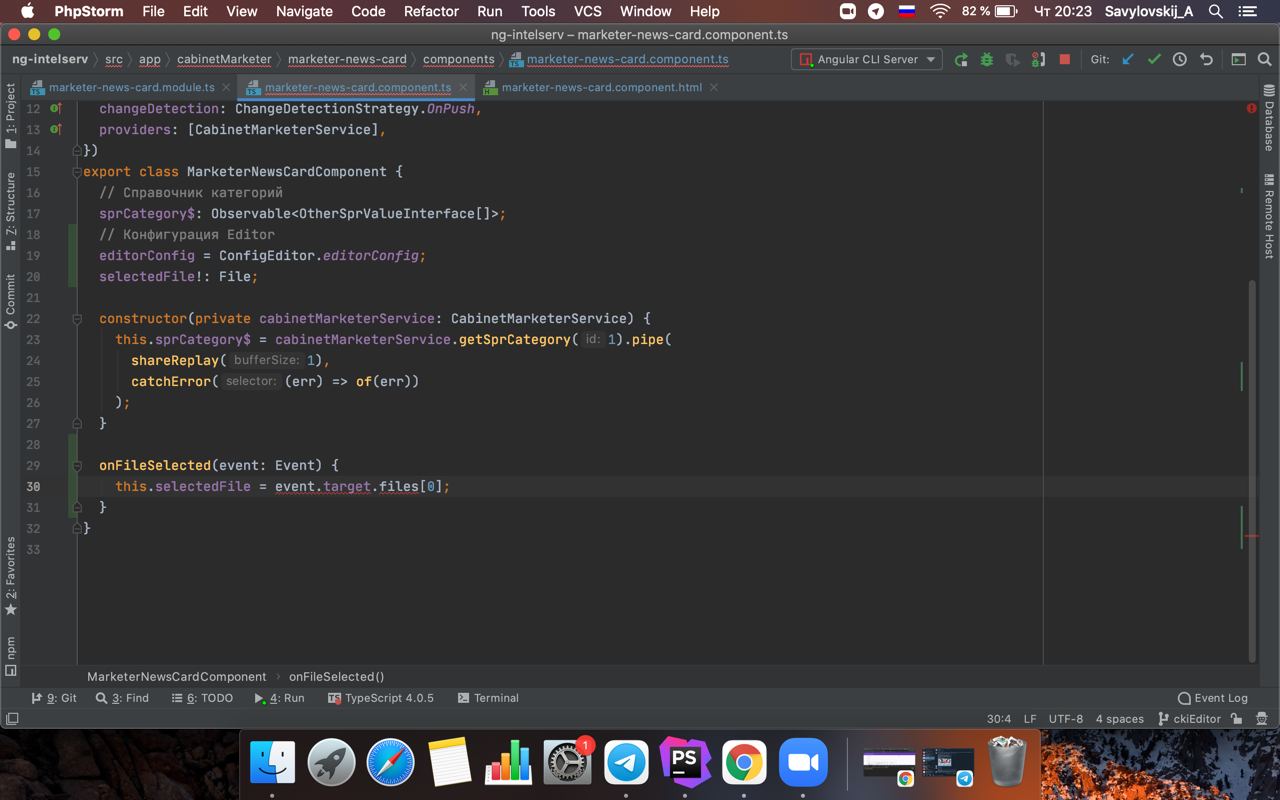The height and width of the screenshot is (800, 1280).
Task: Open the Navigate menu
Action: pos(304,11)
